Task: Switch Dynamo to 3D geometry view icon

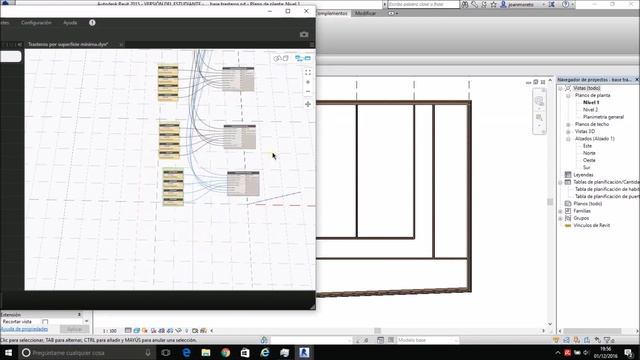Action: (x=281, y=58)
